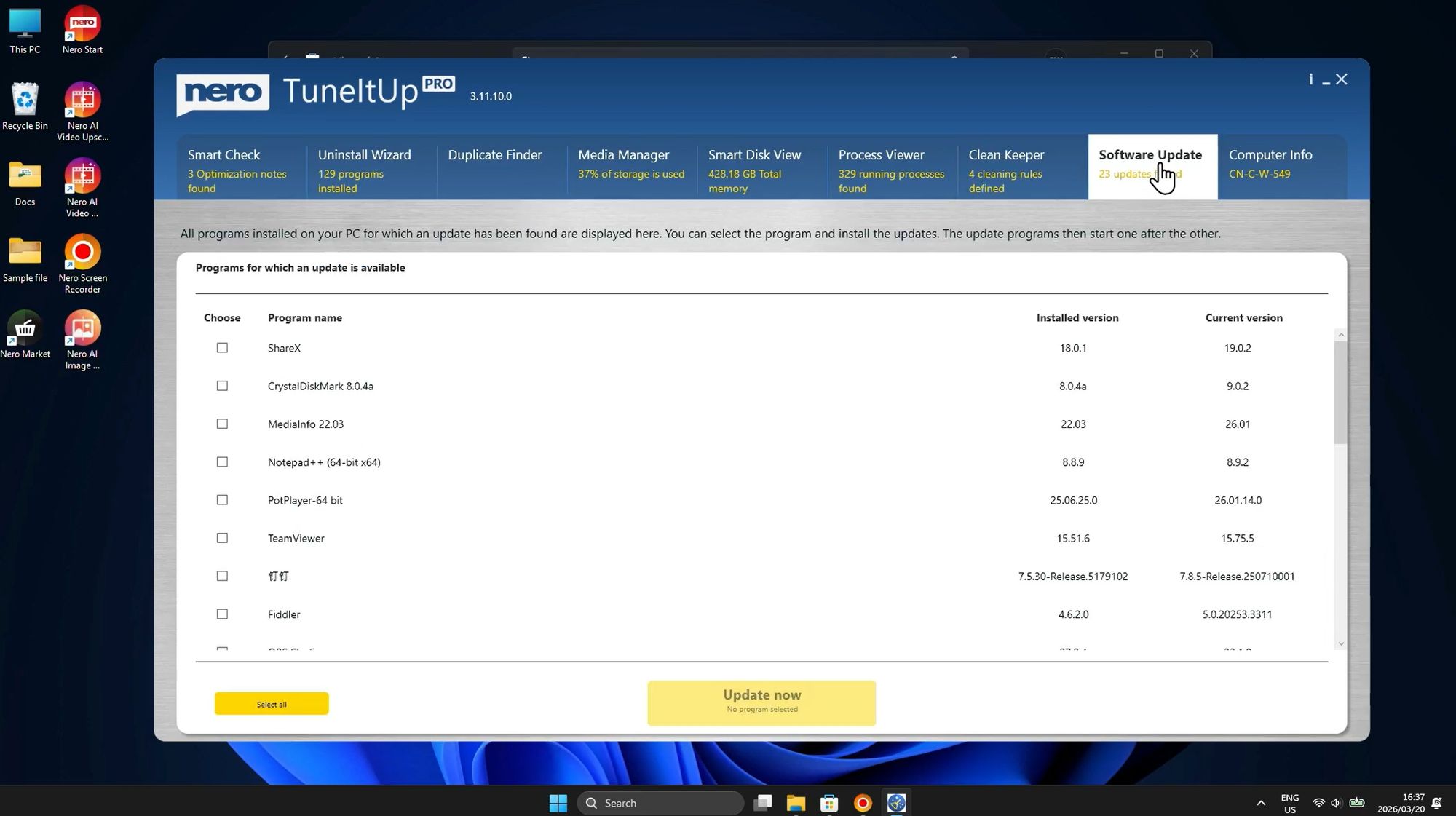Open the Process Viewer tab
1456x816 pixels.
[x=882, y=167]
